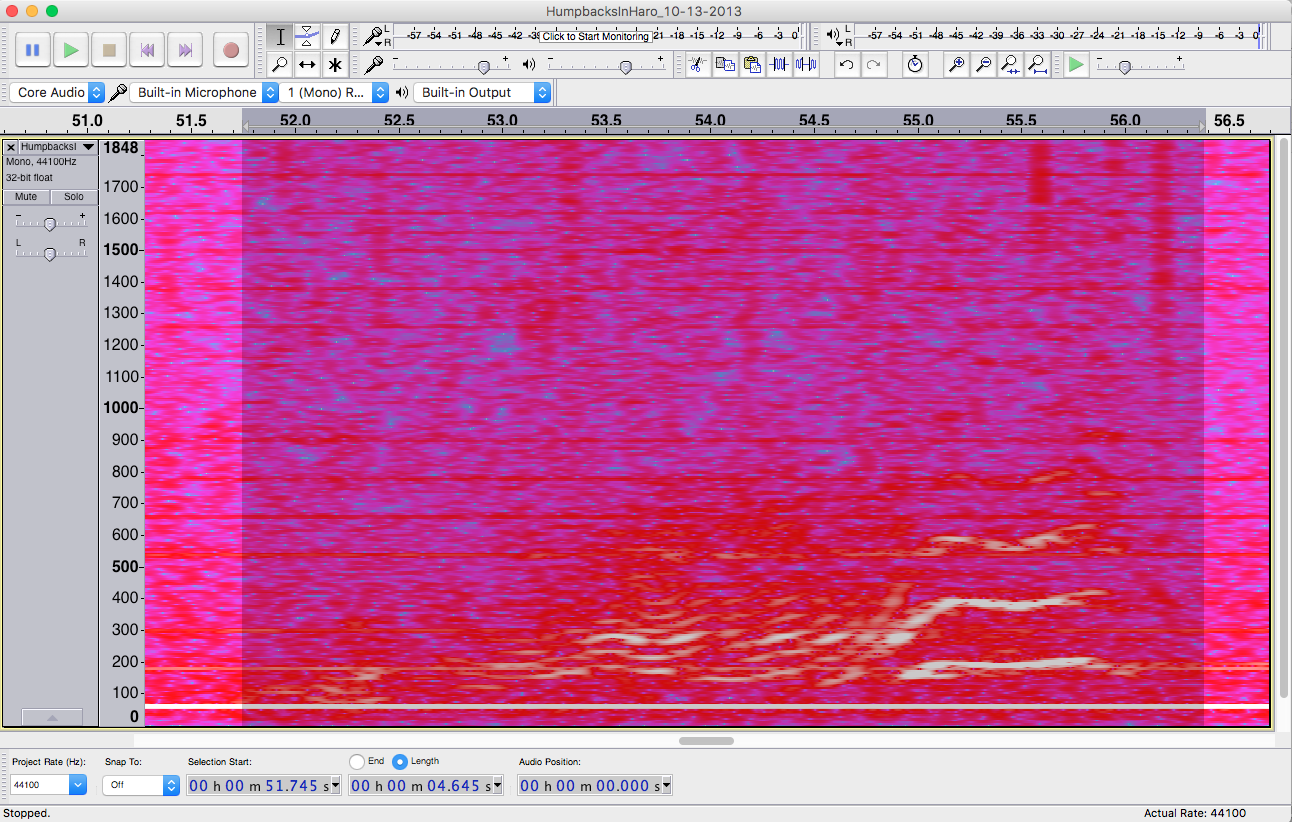Viewport: 1292px width, 822px height.
Task: Mute the Humpbacks track
Action: point(26,197)
